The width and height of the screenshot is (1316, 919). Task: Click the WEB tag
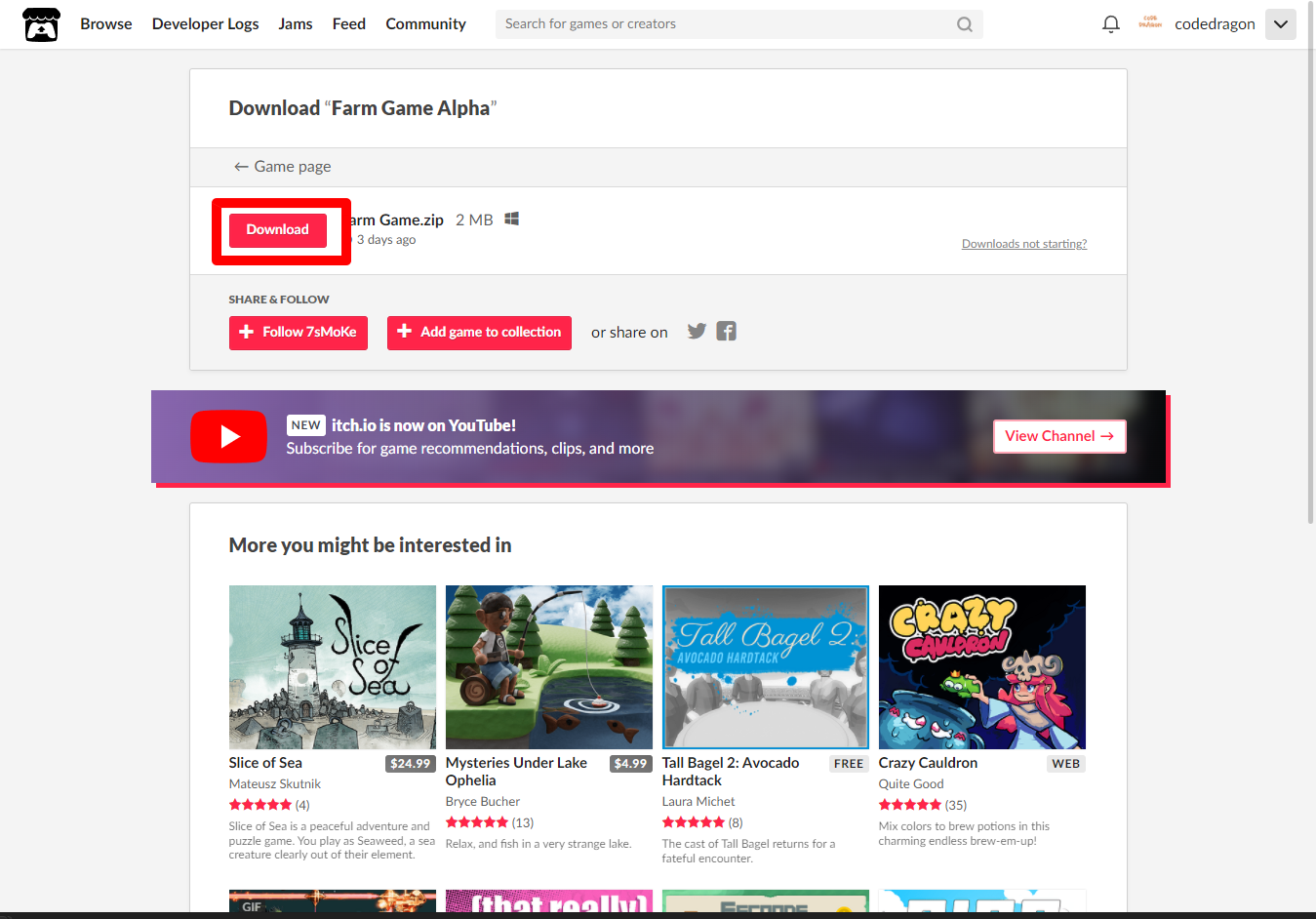pyautogui.click(x=1066, y=764)
